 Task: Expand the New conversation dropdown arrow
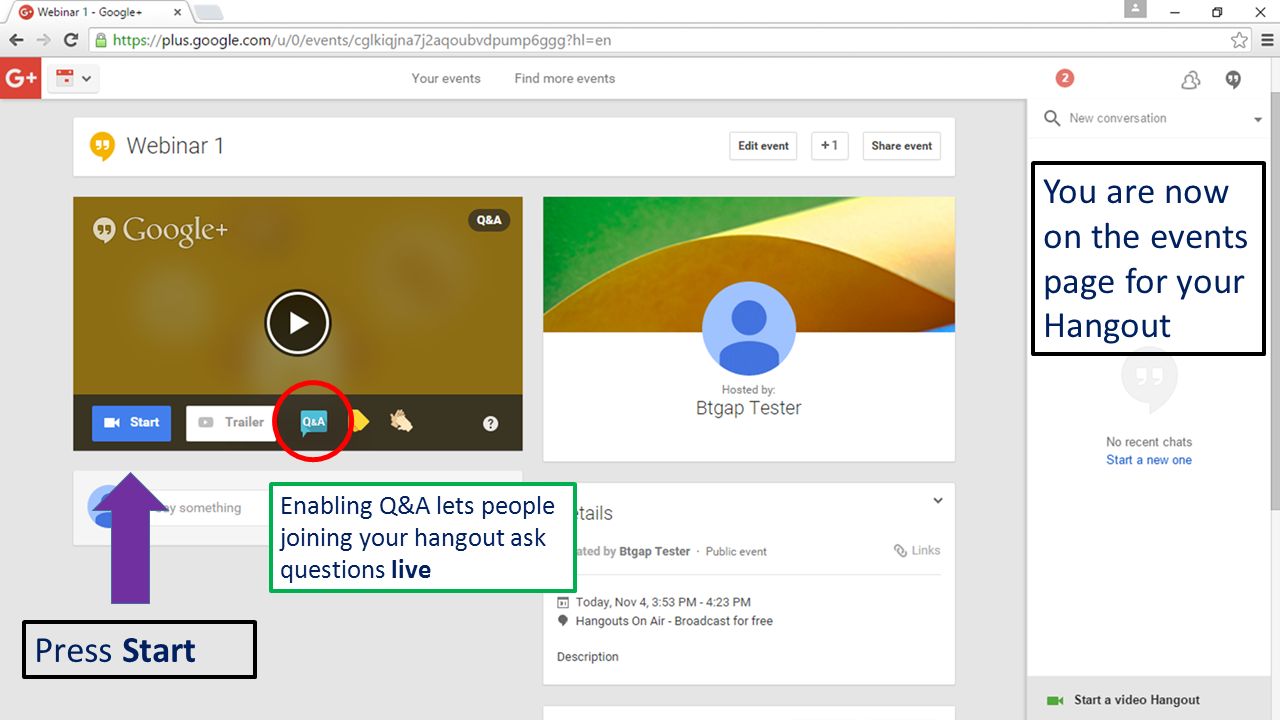pos(1258,120)
